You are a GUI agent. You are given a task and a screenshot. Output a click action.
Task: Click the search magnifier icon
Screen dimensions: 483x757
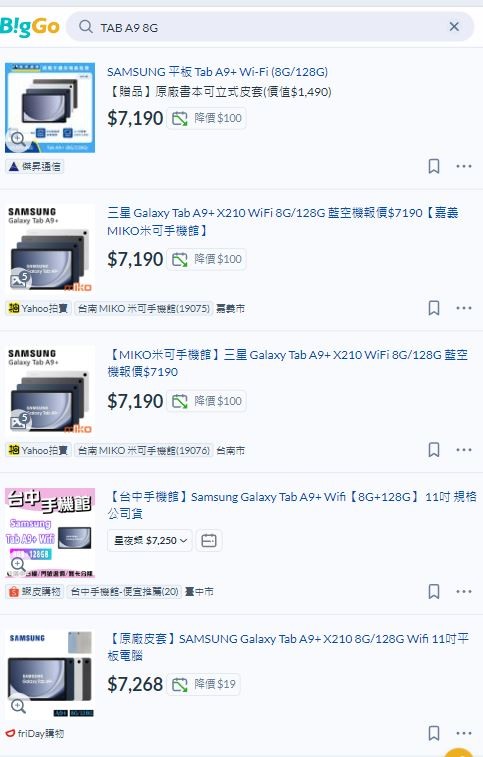click(x=85, y=27)
